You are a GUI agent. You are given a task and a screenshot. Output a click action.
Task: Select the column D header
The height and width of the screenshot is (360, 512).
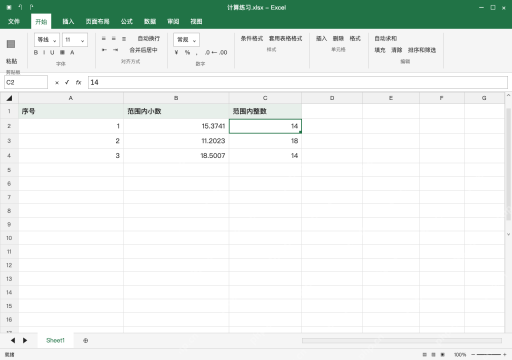tap(332, 98)
